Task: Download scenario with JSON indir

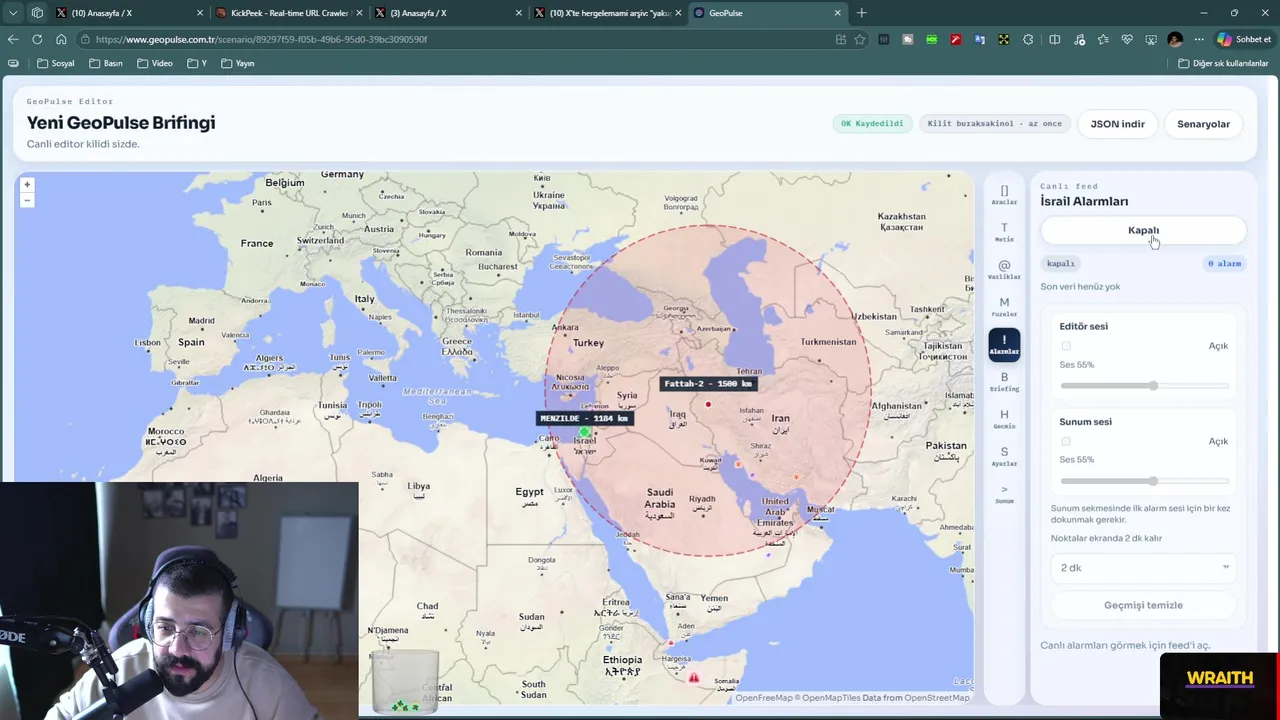Action: pyautogui.click(x=1117, y=124)
